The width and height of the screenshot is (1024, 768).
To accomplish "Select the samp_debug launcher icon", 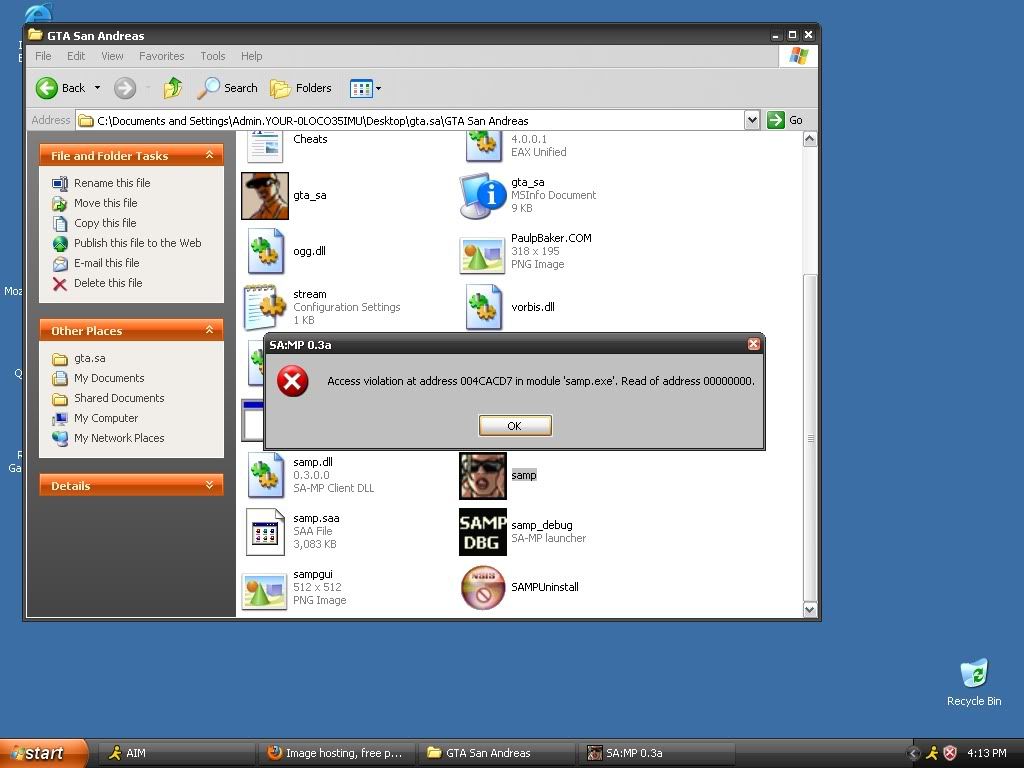I will tap(482, 532).
